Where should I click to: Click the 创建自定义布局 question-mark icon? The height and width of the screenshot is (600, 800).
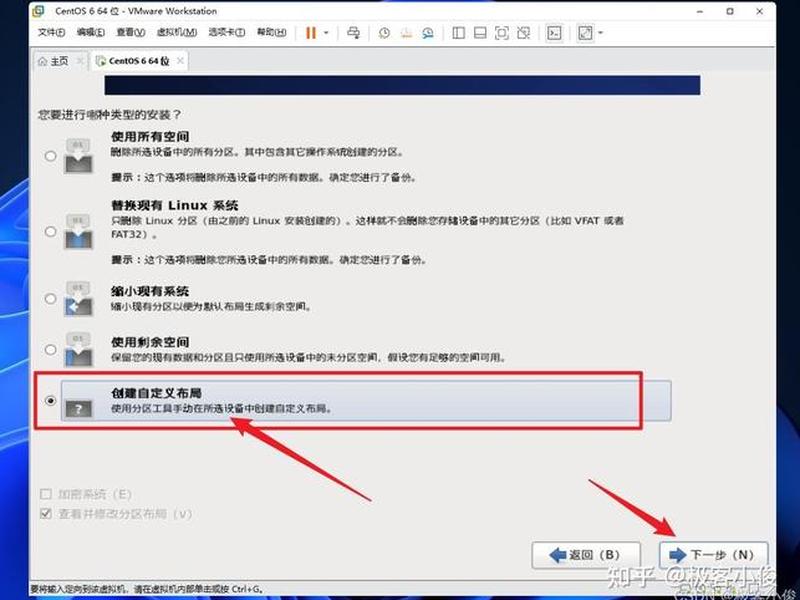[78, 408]
